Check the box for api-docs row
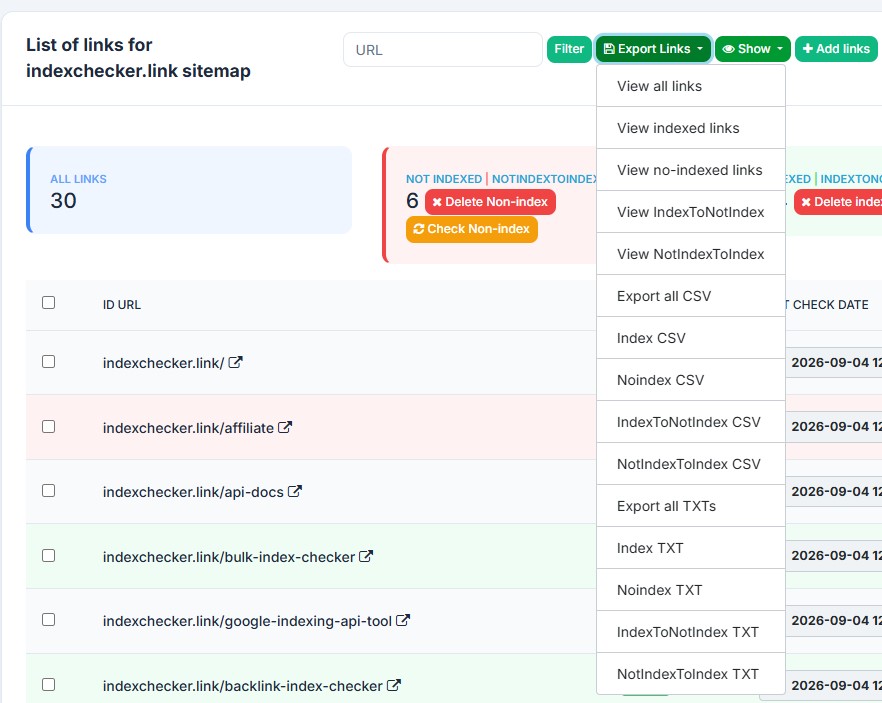Viewport: 882px width, 703px height. point(48,491)
